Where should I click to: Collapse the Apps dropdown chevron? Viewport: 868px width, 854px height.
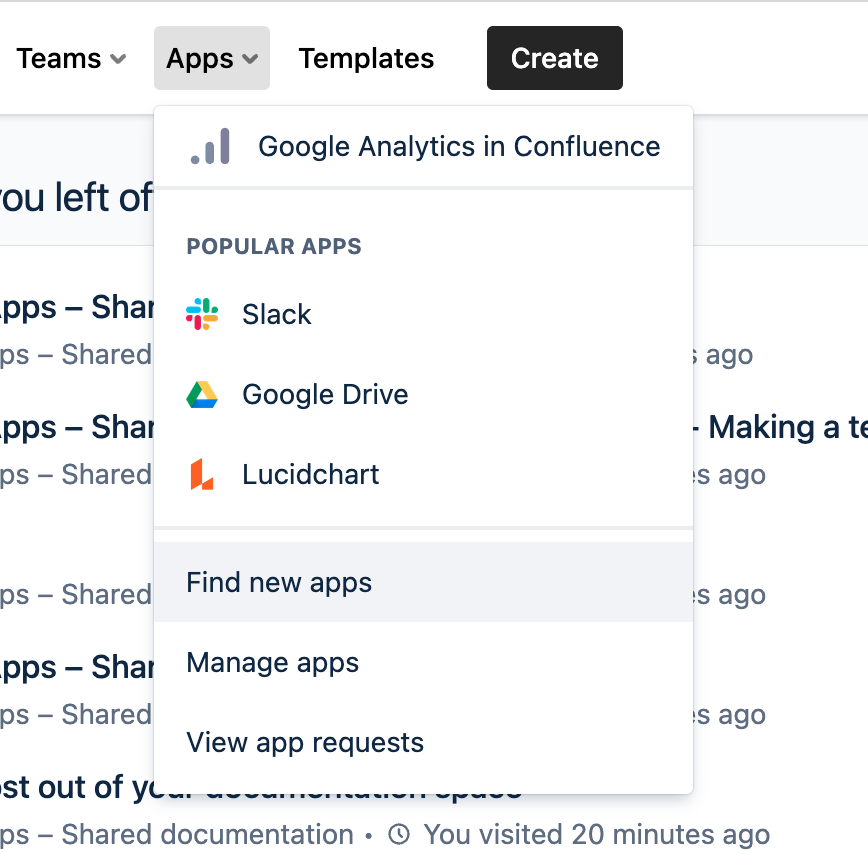[251, 59]
